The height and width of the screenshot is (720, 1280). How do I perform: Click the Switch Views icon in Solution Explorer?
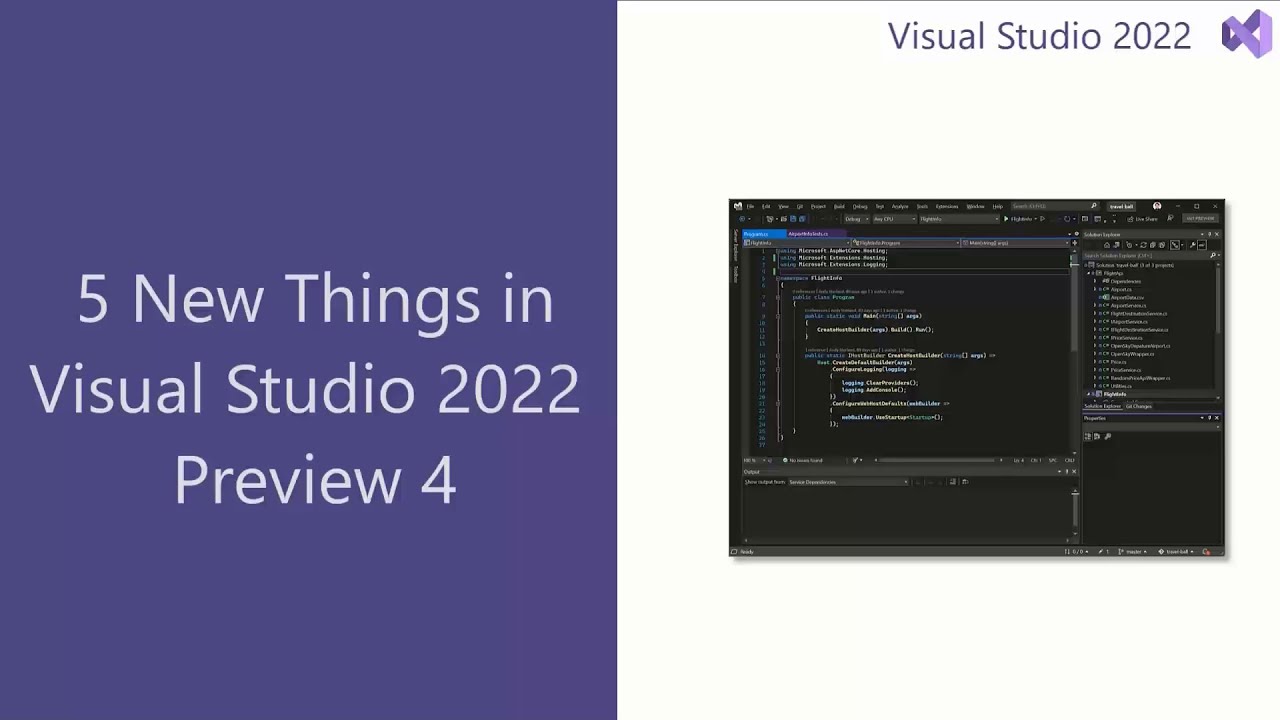[x=1118, y=245]
